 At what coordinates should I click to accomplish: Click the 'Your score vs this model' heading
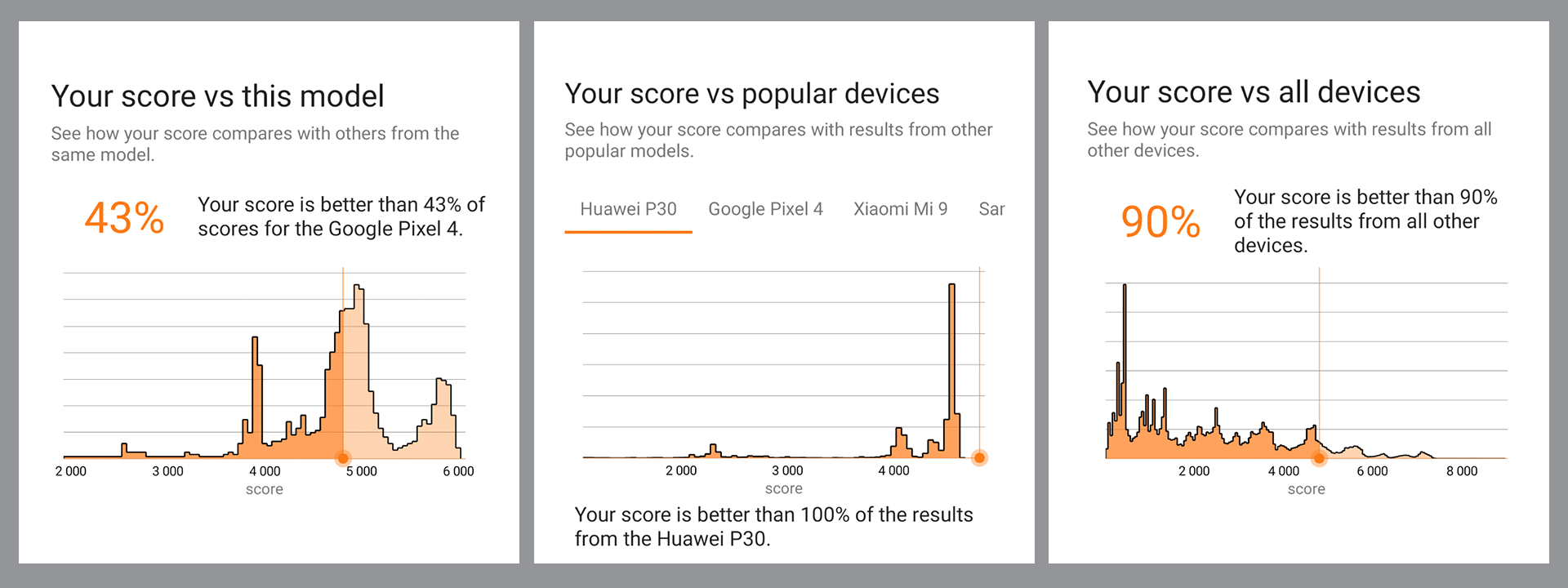tap(217, 96)
